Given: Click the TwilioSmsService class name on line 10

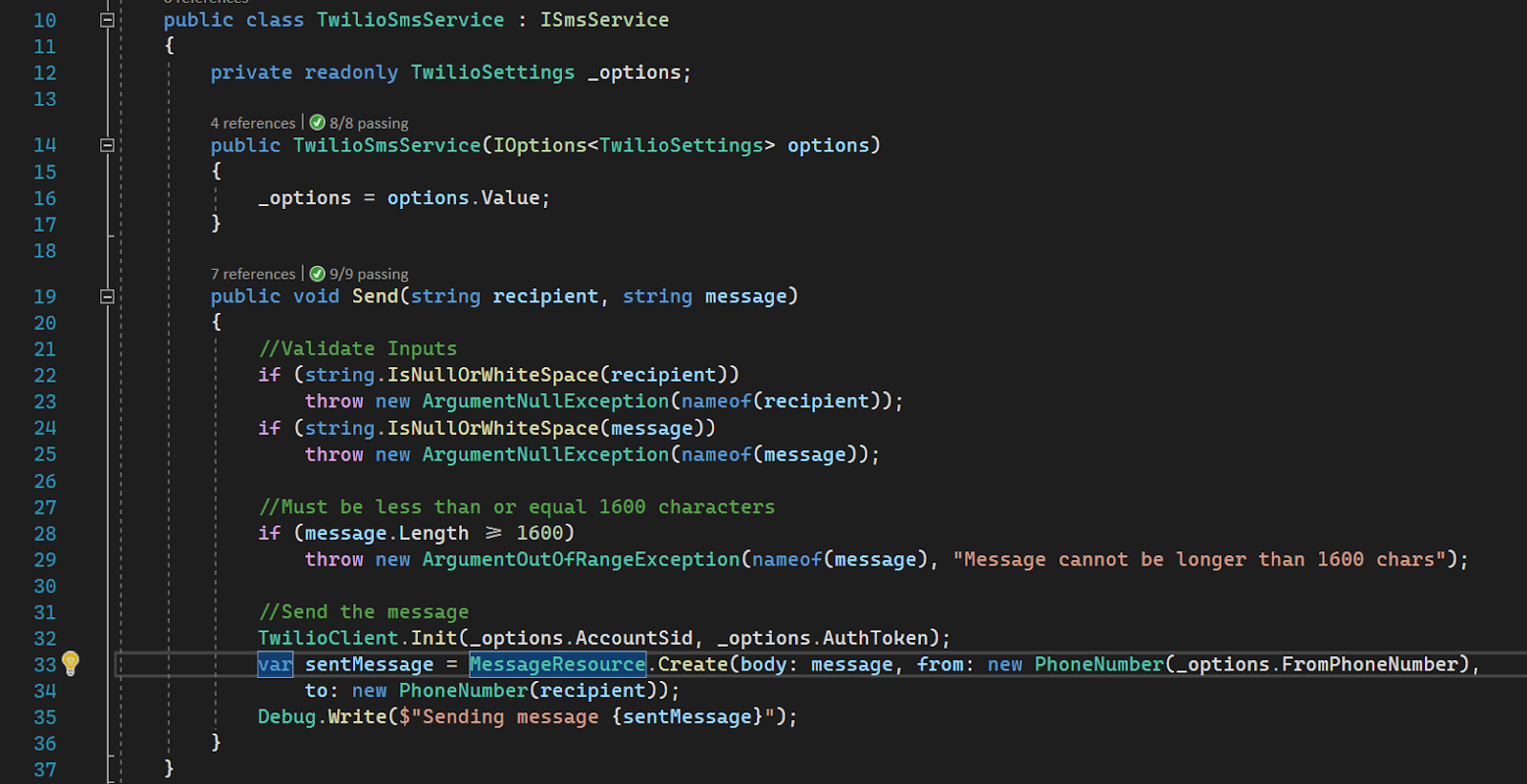Looking at the screenshot, I should coord(410,20).
